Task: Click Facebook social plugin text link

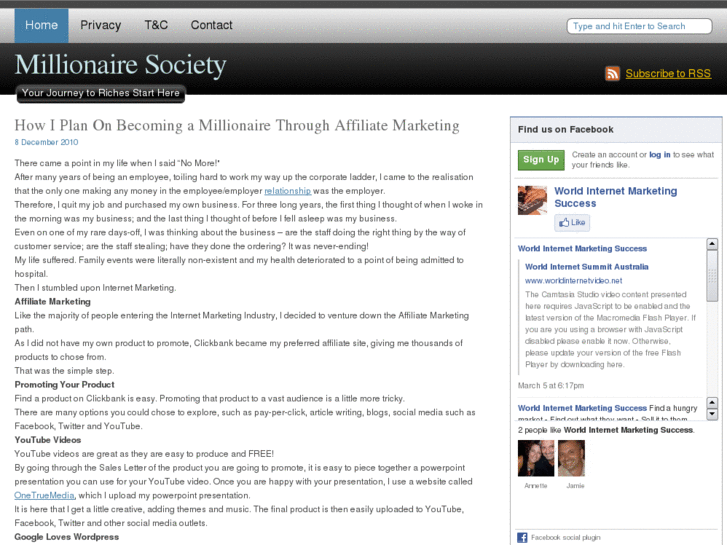Action: click(566, 537)
